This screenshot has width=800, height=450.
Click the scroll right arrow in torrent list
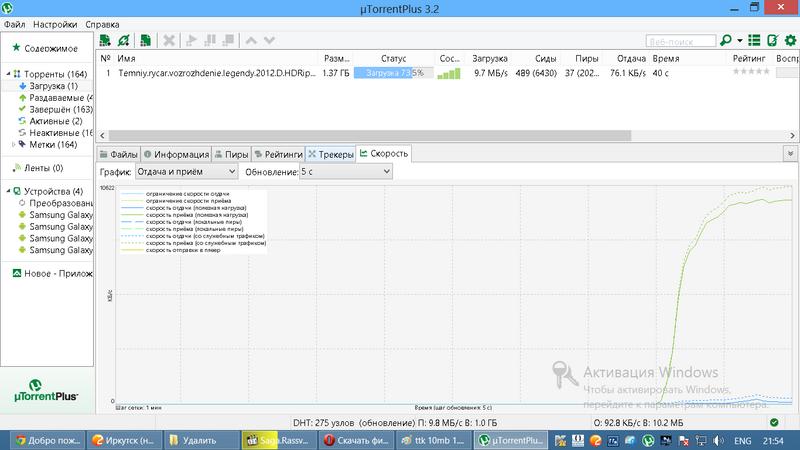click(x=792, y=136)
